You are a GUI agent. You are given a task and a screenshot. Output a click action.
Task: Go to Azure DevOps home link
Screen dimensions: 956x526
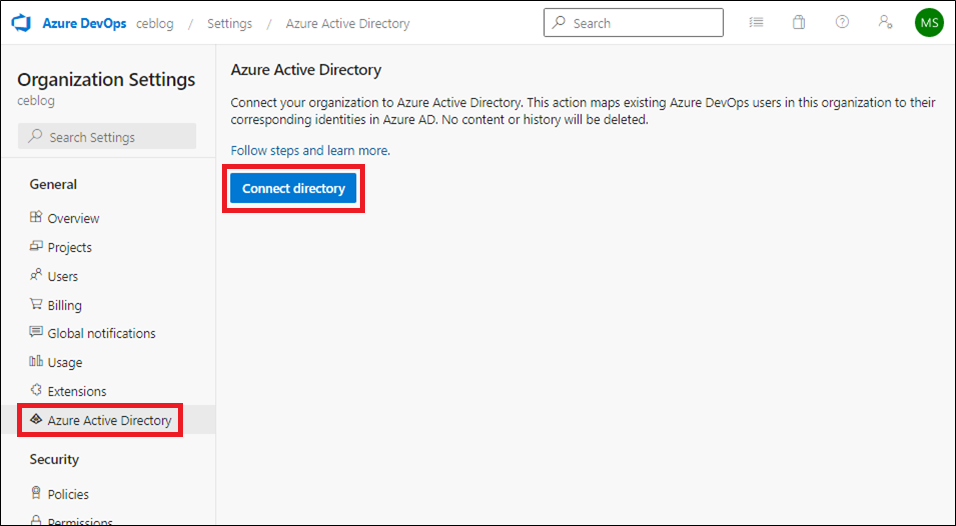click(84, 24)
